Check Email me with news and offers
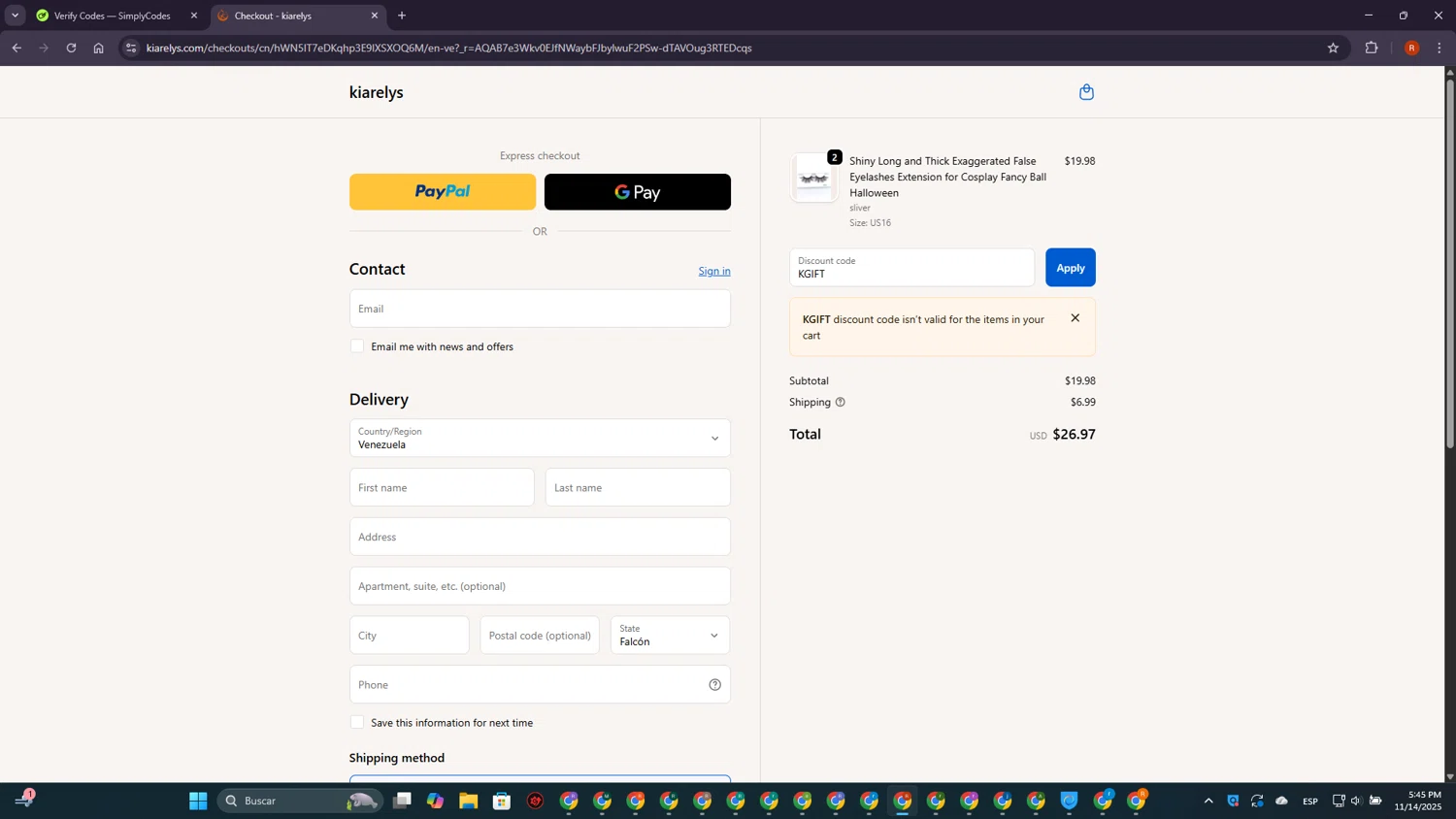 click(x=357, y=346)
